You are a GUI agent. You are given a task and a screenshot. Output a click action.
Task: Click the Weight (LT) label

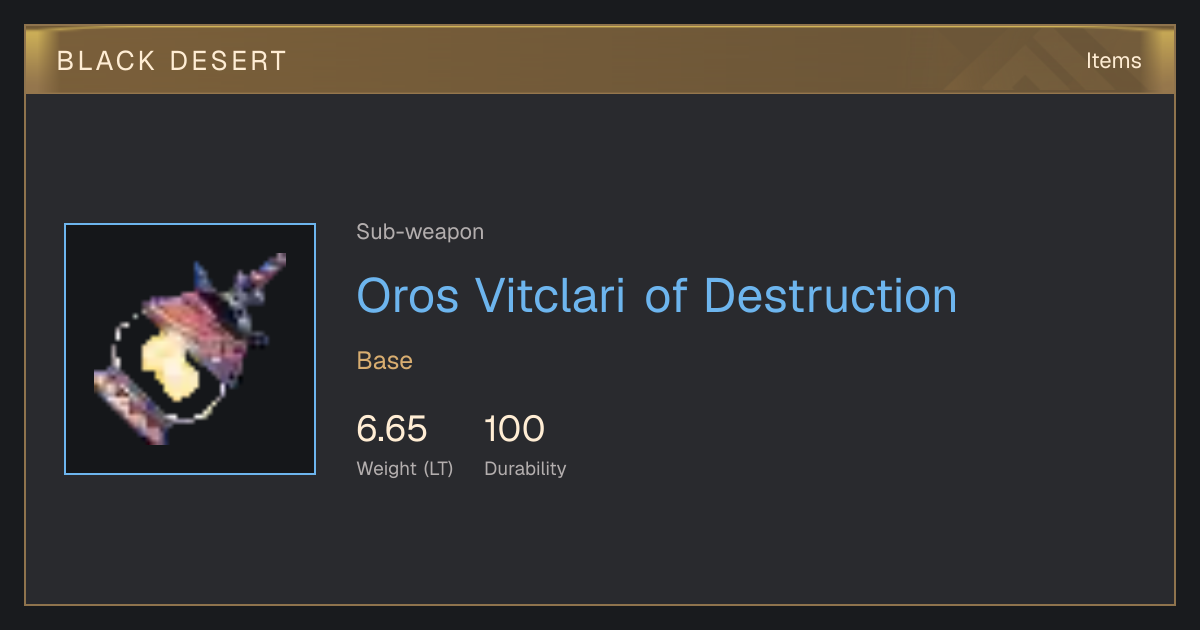pyautogui.click(x=405, y=469)
